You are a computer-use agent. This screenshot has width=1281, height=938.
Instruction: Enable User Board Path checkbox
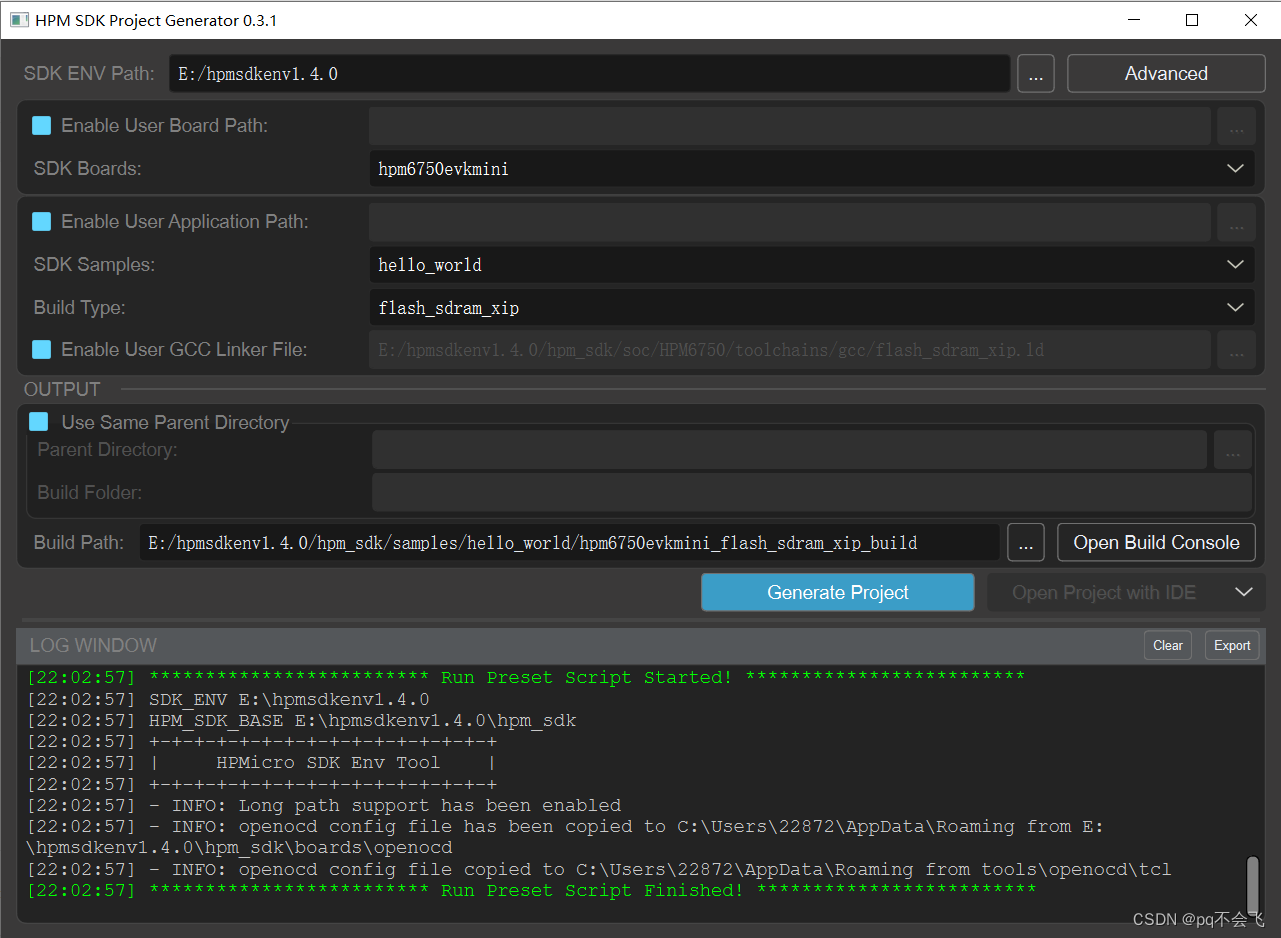41,125
